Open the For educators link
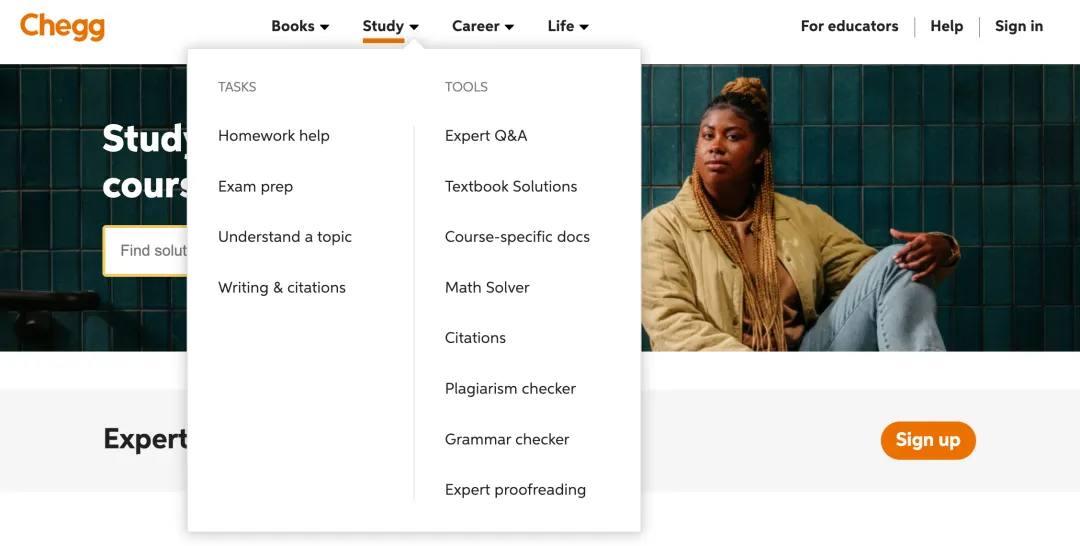Viewport: 1080px width, 546px height. (x=849, y=26)
